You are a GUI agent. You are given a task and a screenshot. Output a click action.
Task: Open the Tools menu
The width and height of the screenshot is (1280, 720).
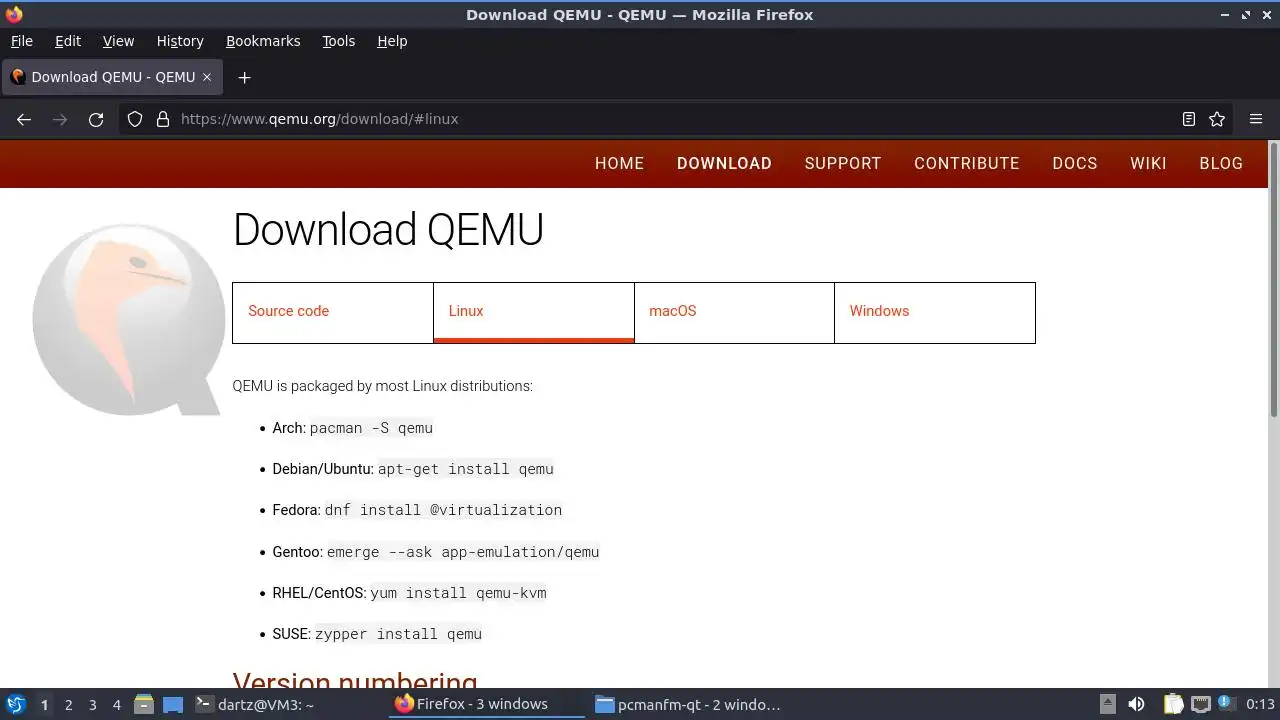point(338,41)
